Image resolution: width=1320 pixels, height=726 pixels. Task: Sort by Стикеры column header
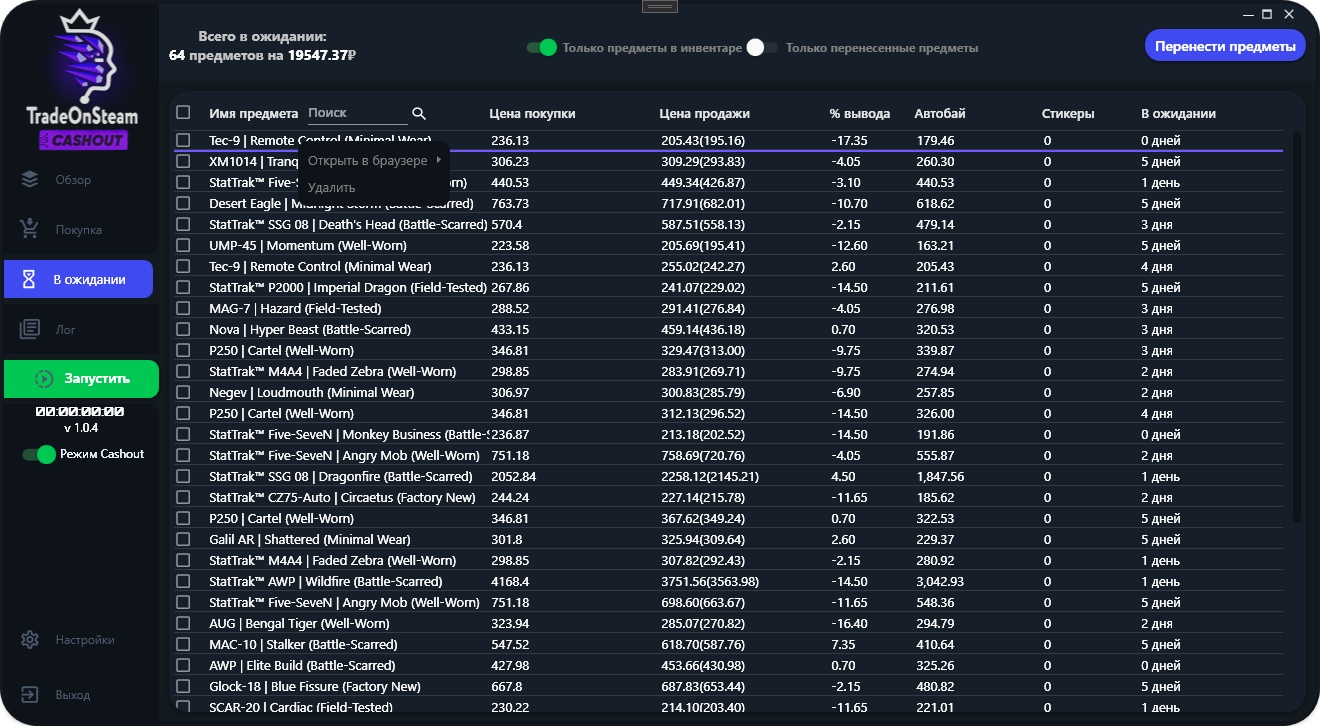[x=1068, y=114]
